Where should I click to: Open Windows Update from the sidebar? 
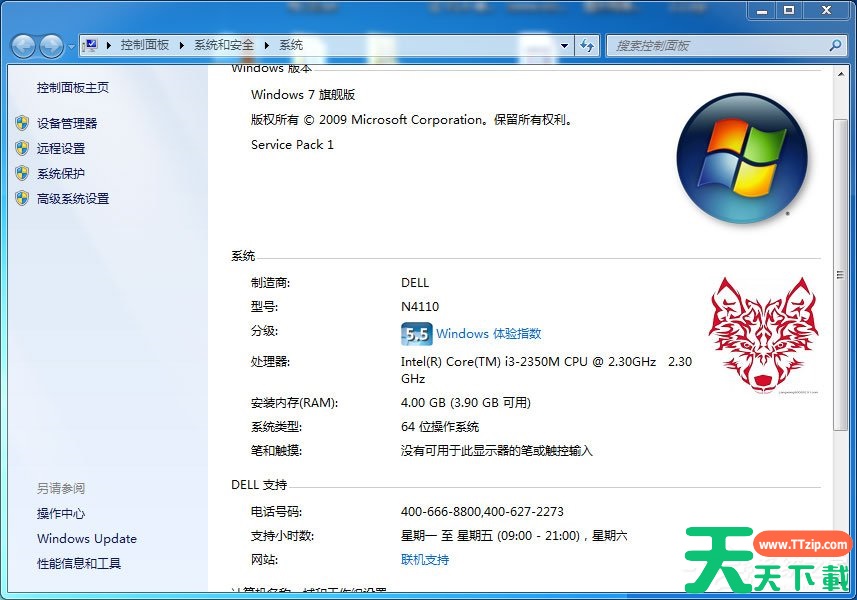point(87,538)
